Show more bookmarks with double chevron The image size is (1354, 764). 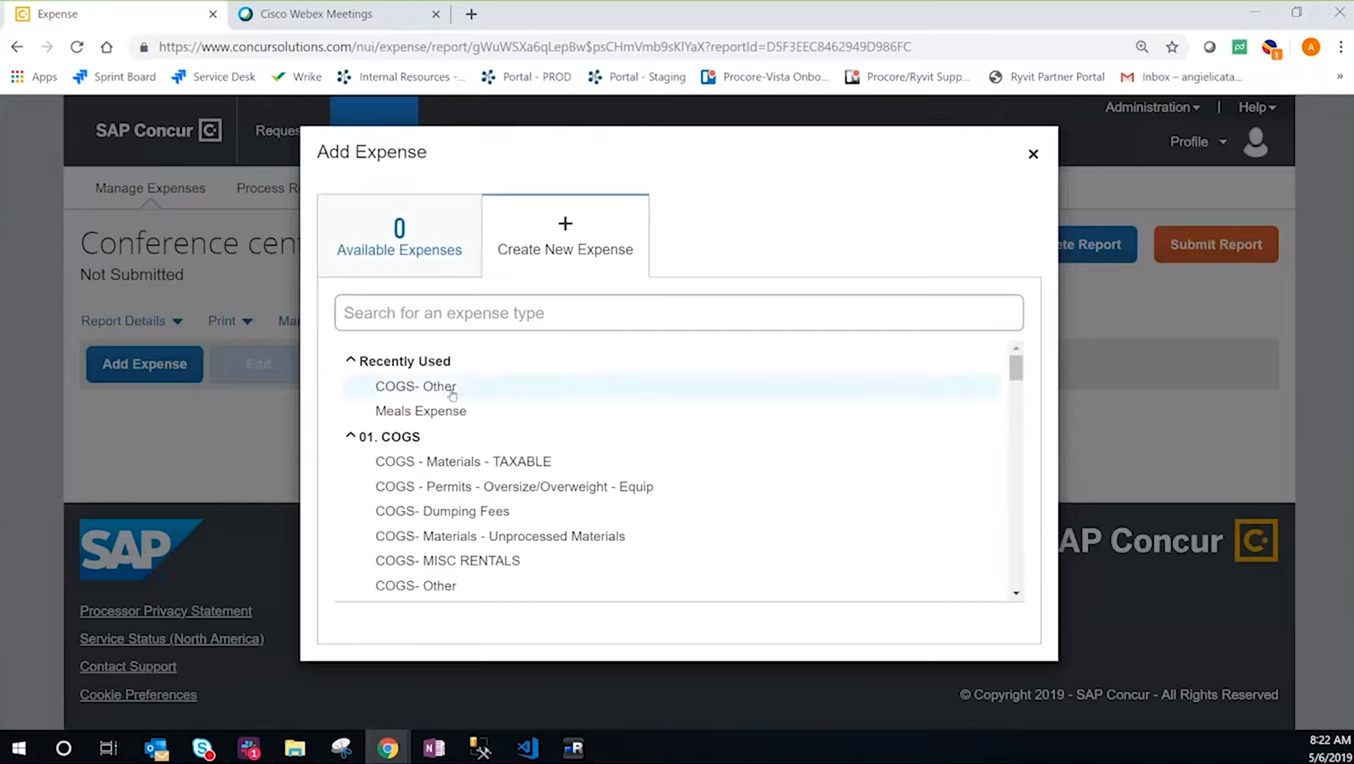click(1340, 77)
